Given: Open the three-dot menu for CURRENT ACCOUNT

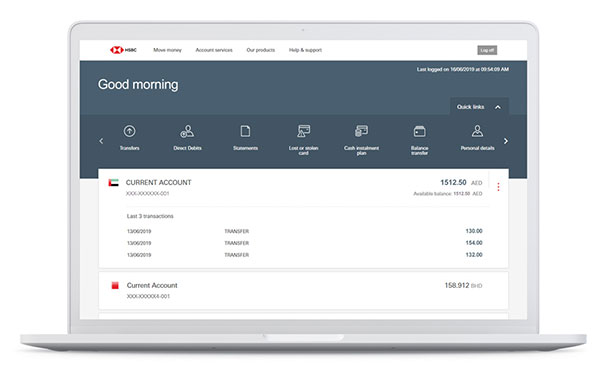Looking at the screenshot, I should pos(498,187).
